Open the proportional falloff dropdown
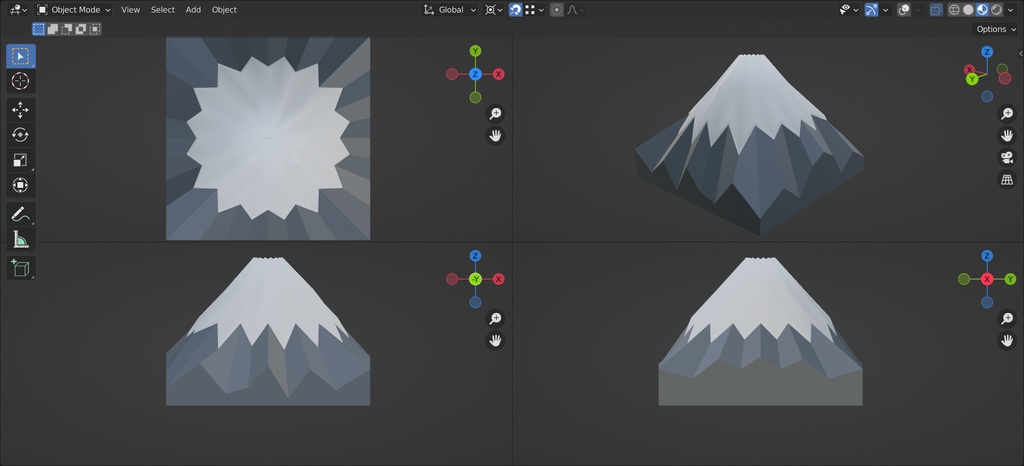Screen dimensions: 1024x466 click(x=575, y=10)
